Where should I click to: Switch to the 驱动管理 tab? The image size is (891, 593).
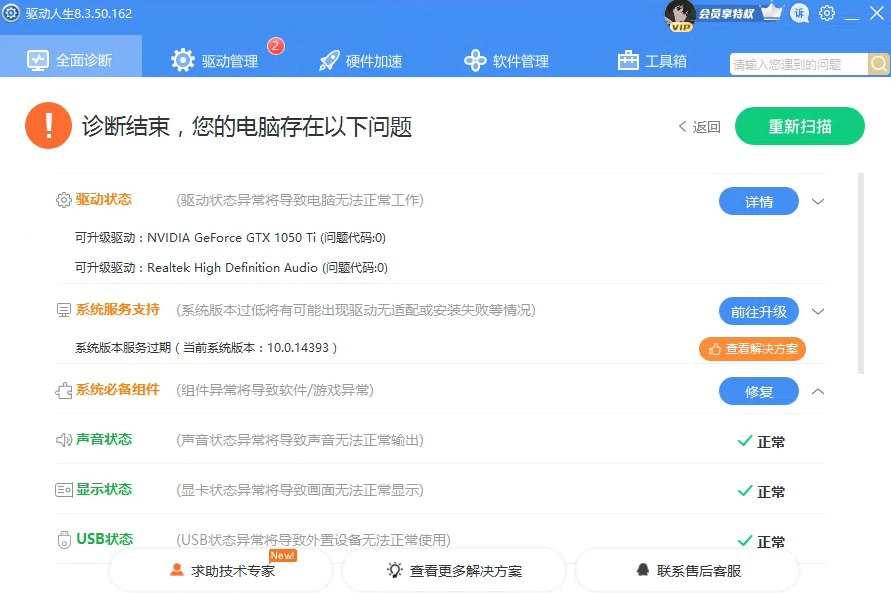click(x=215, y=60)
